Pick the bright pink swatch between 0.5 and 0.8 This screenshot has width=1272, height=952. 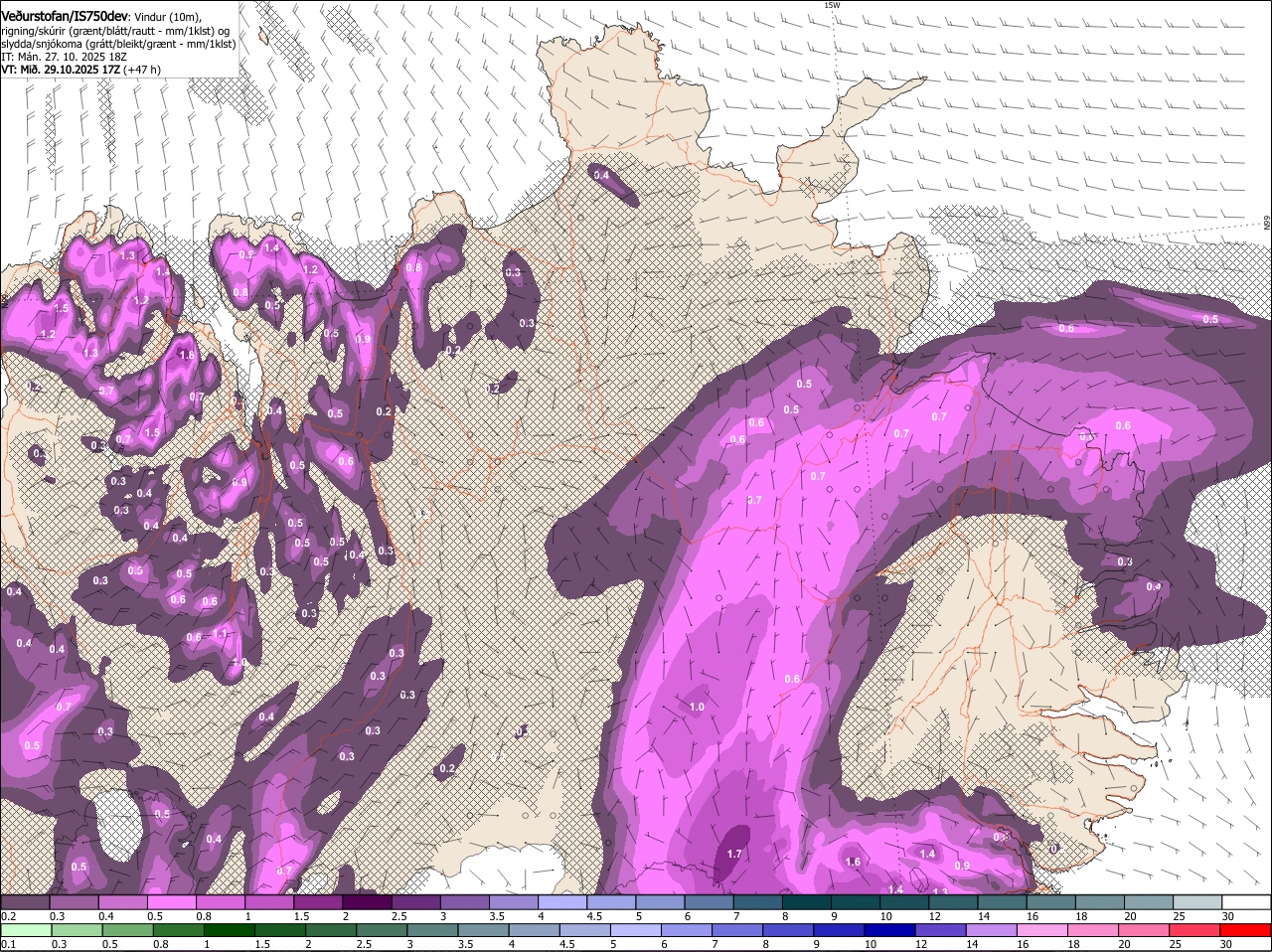[173, 902]
